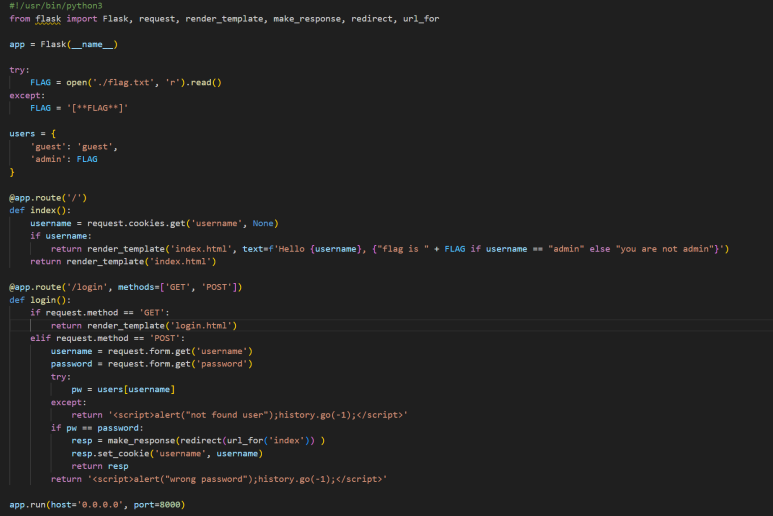Click 'def login():' function definition

click(40, 300)
